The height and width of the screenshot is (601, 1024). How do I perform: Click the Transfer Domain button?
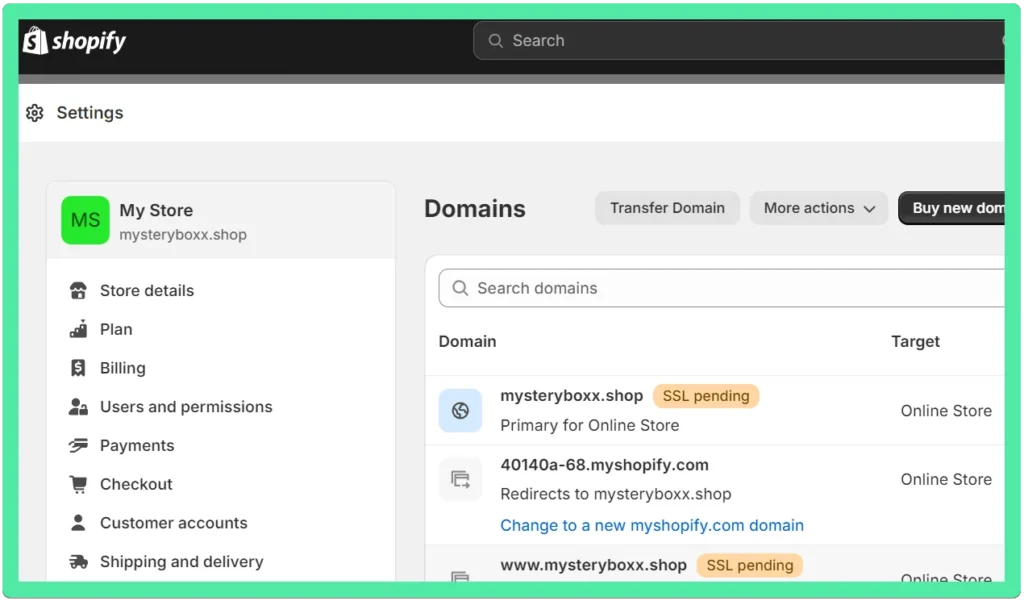click(667, 208)
